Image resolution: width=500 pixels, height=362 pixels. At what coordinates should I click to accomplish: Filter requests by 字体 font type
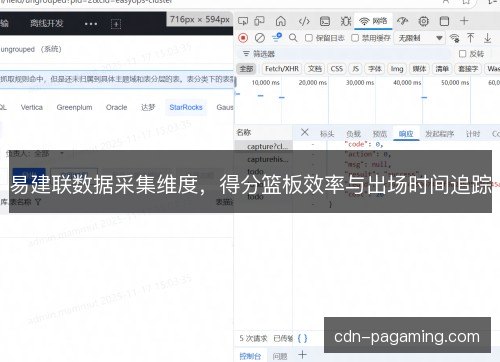click(375, 69)
